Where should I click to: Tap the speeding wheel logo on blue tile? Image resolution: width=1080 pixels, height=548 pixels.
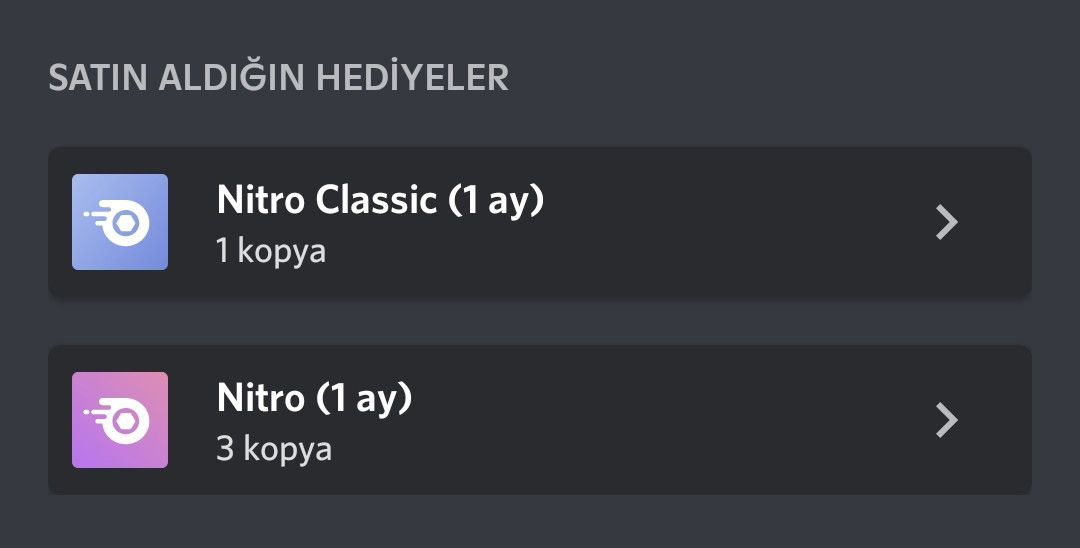click(117, 222)
